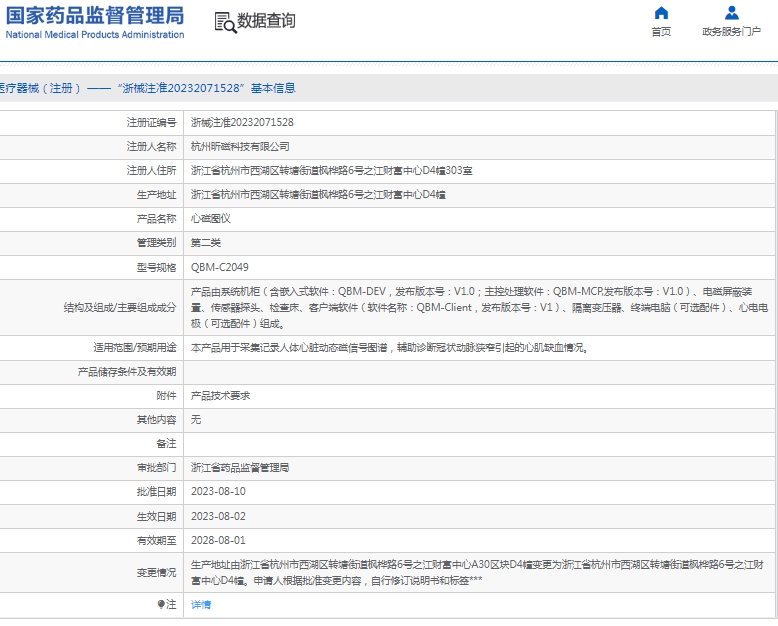Image resolution: width=778 pixels, height=626 pixels.
Task: Click the 数据查询 search document icon
Action: (x=225, y=23)
